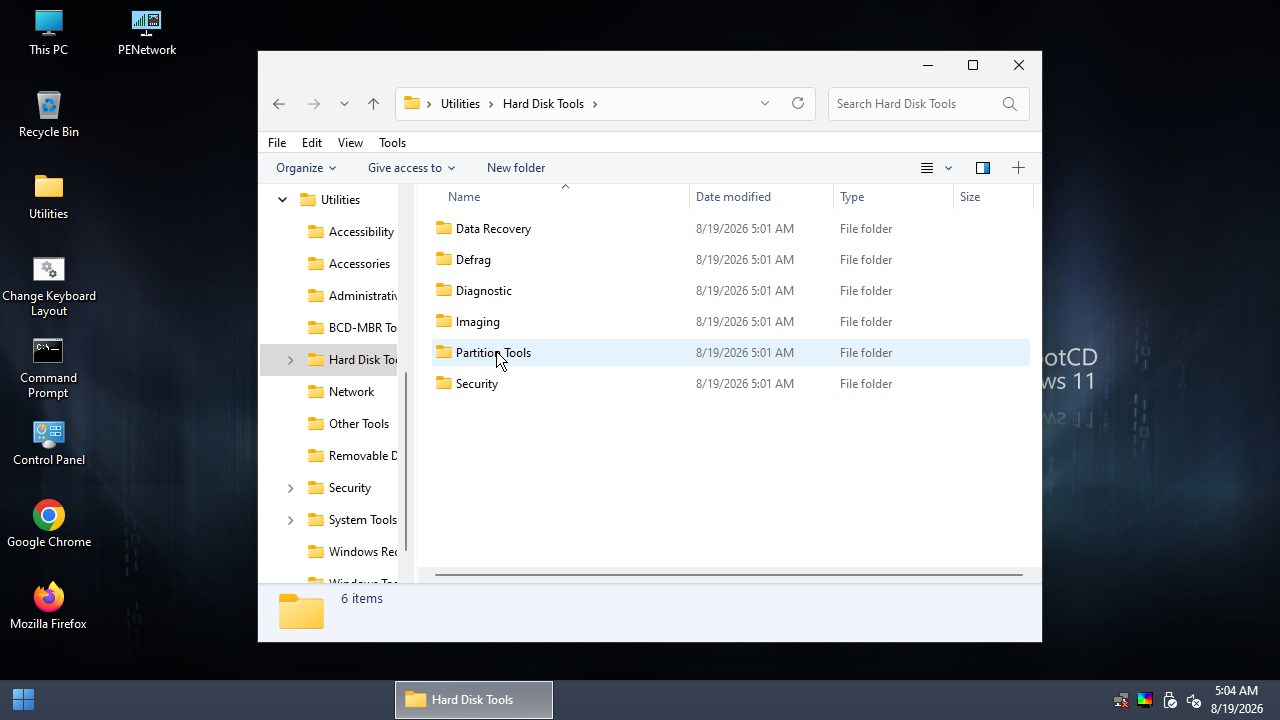Open address bar history dropdown
Image resolution: width=1280 pixels, height=720 pixels.
765,103
